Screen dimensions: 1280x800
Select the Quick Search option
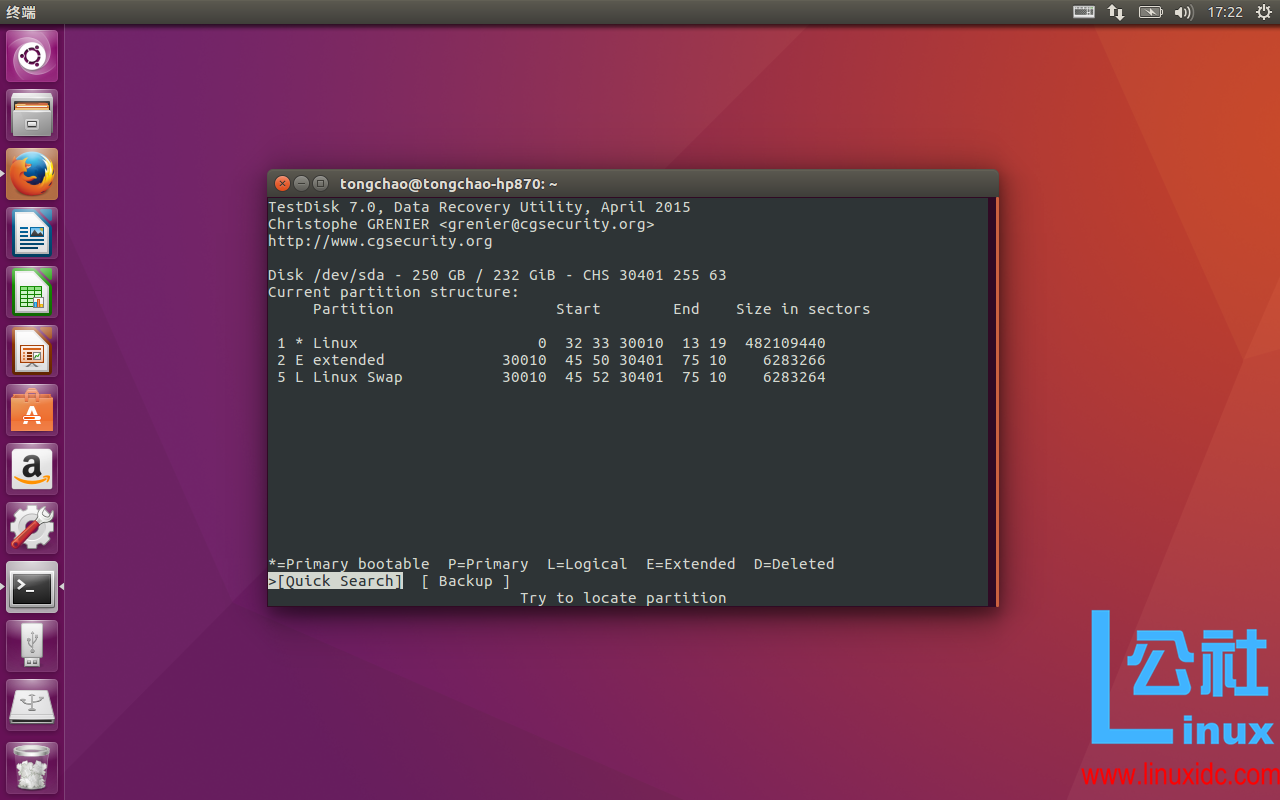(335, 581)
